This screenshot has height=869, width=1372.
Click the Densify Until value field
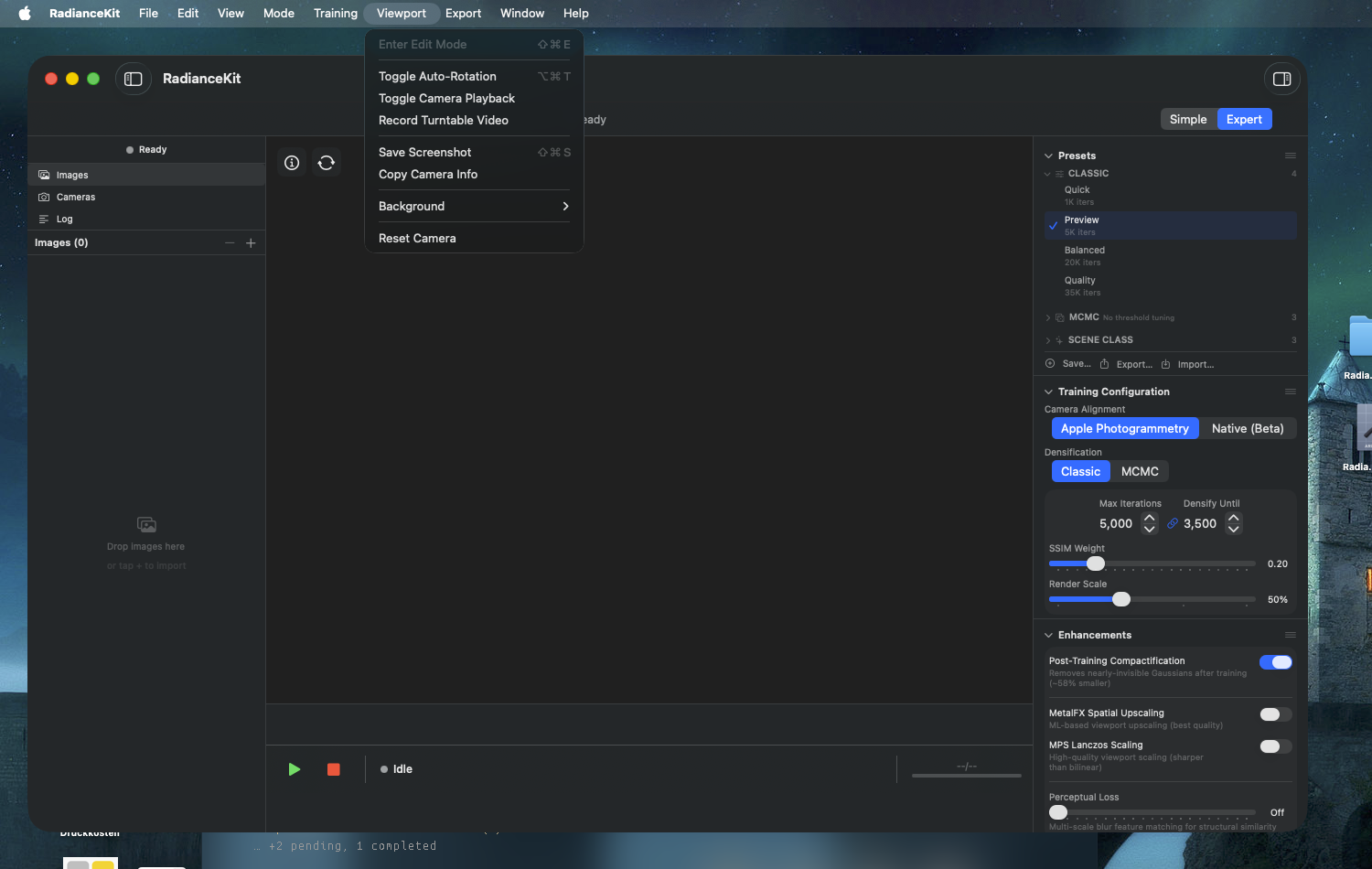tap(1200, 523)
